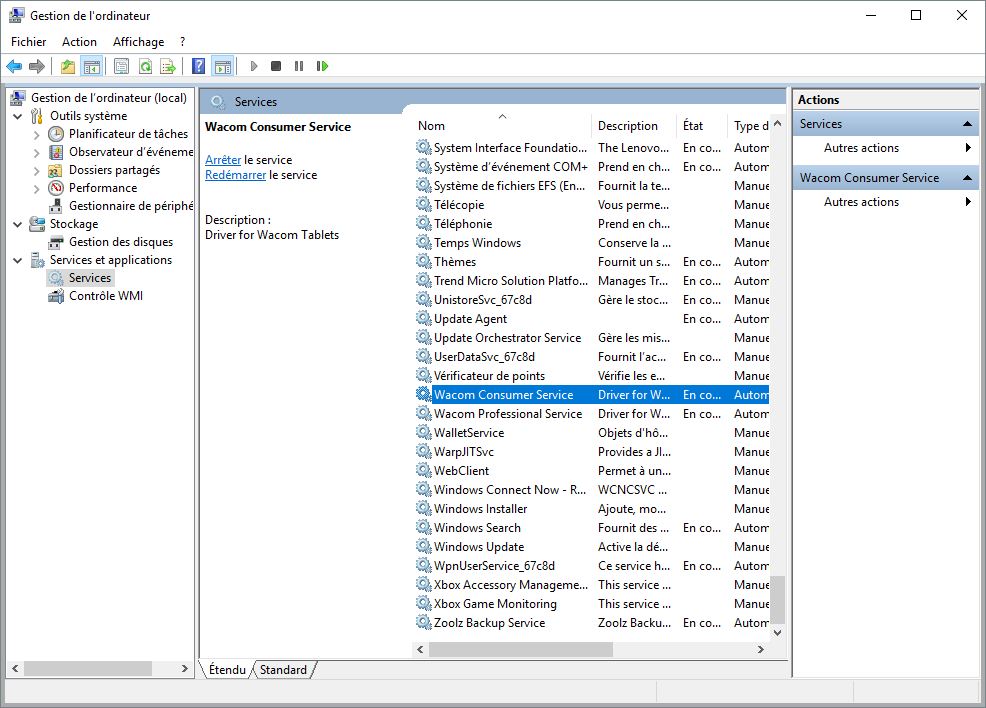
Task: Collapse the Wacom Consumer Service actions section
Action: [968, 179]
